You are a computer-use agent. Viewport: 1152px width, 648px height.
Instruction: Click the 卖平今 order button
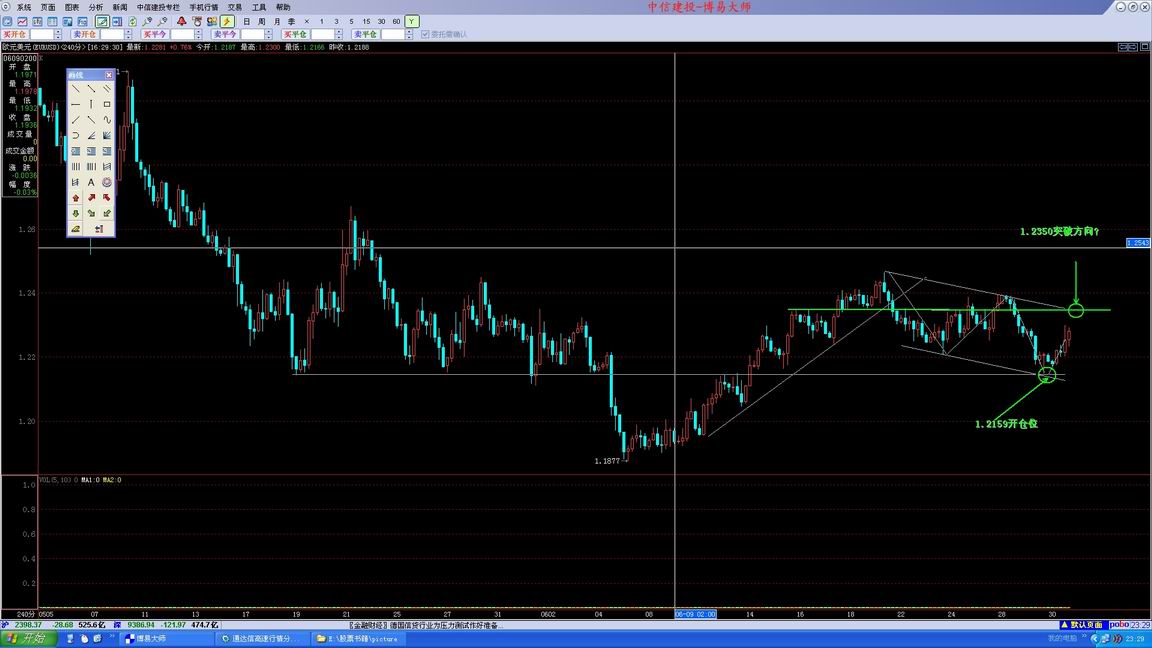225,35
